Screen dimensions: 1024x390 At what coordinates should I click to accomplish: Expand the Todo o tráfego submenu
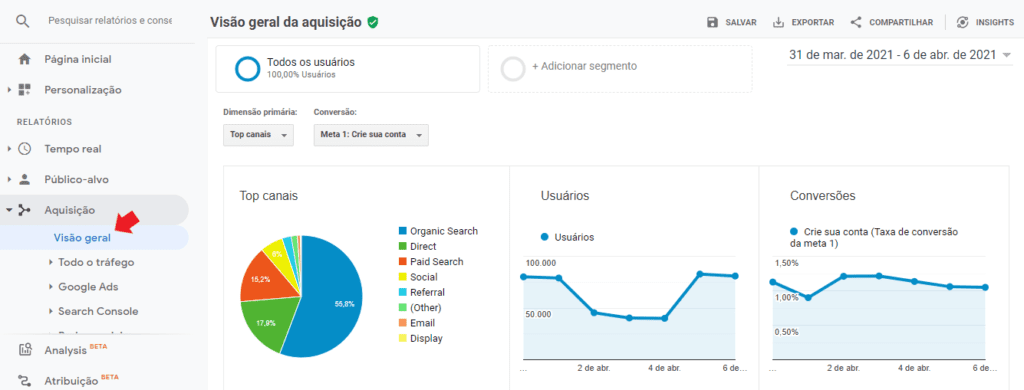tap(51, 263)
